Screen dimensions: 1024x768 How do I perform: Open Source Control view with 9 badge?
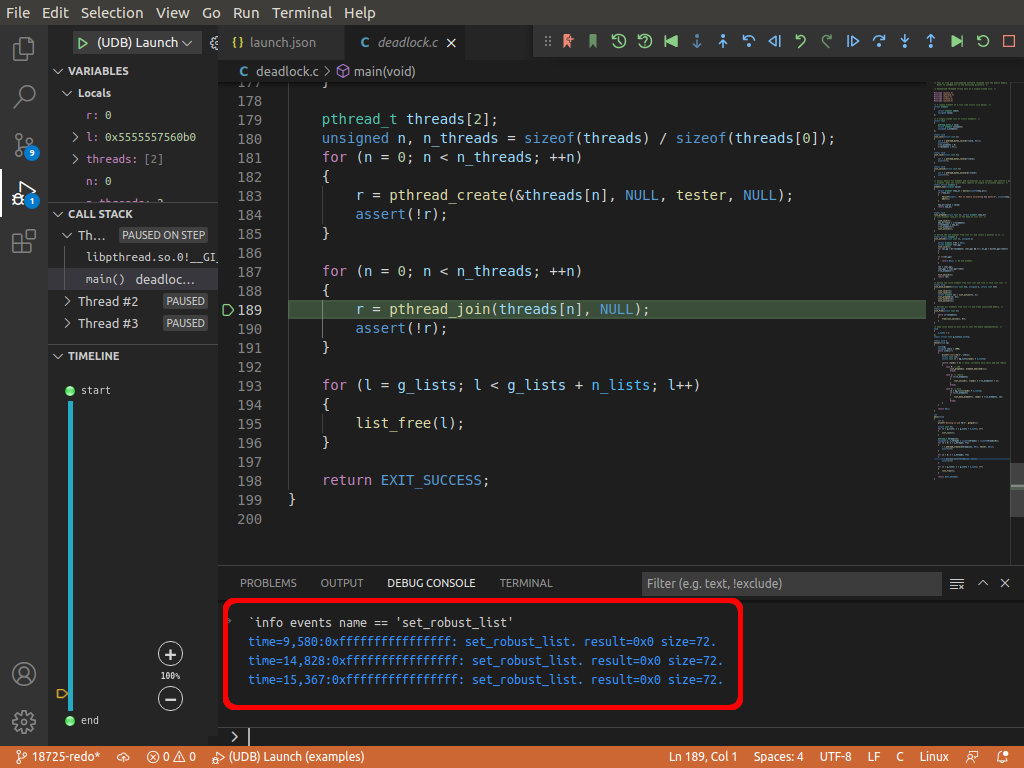coord(25,145)
